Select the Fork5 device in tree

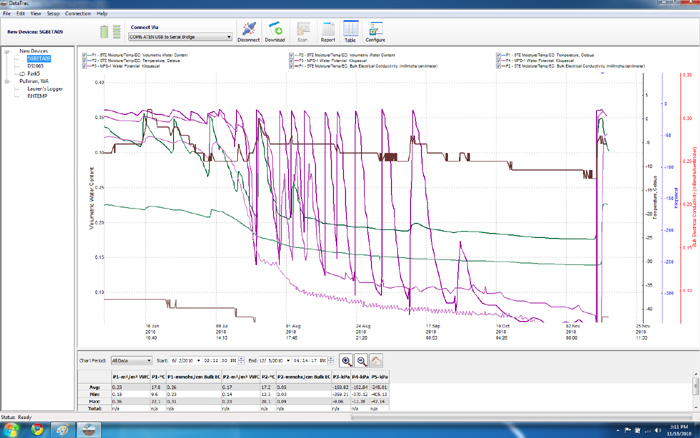coord(33,74)
